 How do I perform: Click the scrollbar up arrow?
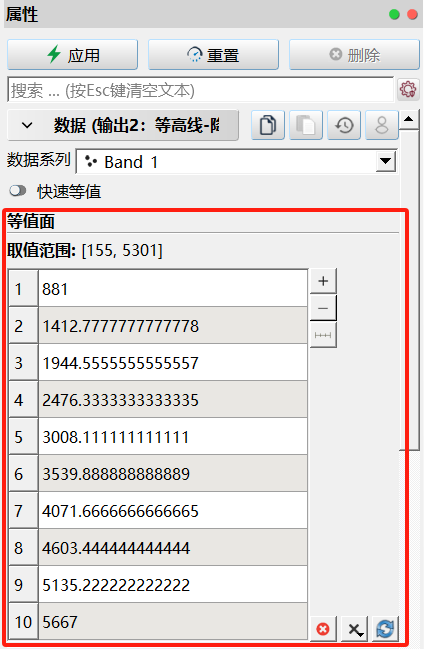click(409, 120)
